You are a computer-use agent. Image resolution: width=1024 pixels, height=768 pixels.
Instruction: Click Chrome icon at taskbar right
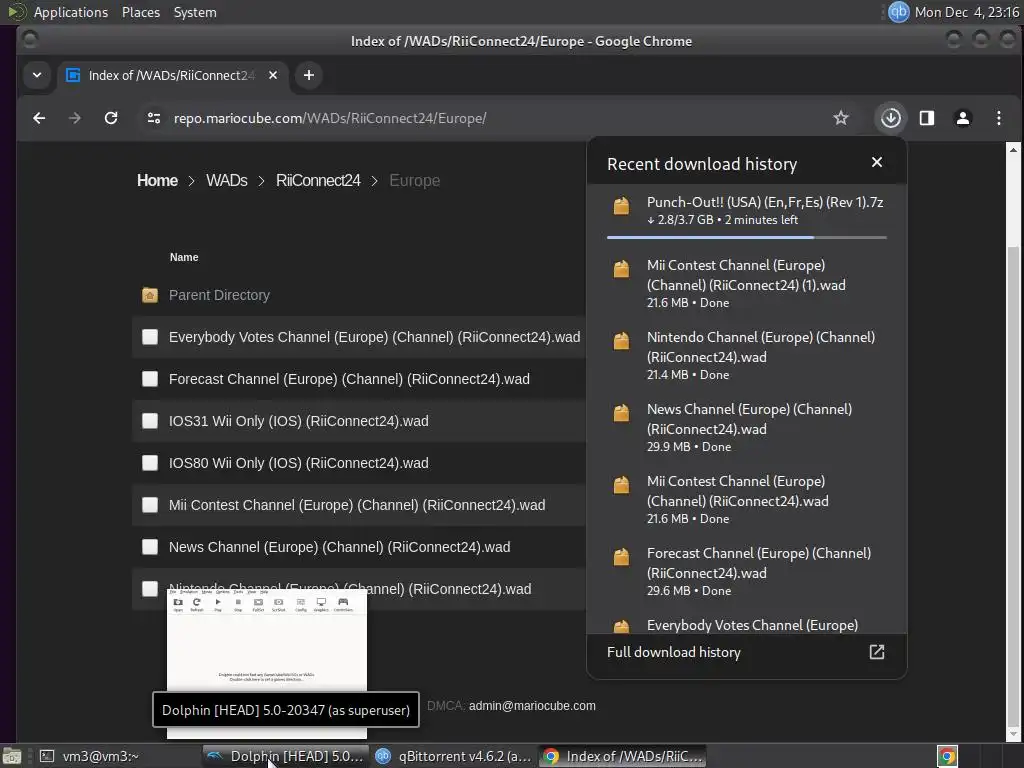click(947, 756)
